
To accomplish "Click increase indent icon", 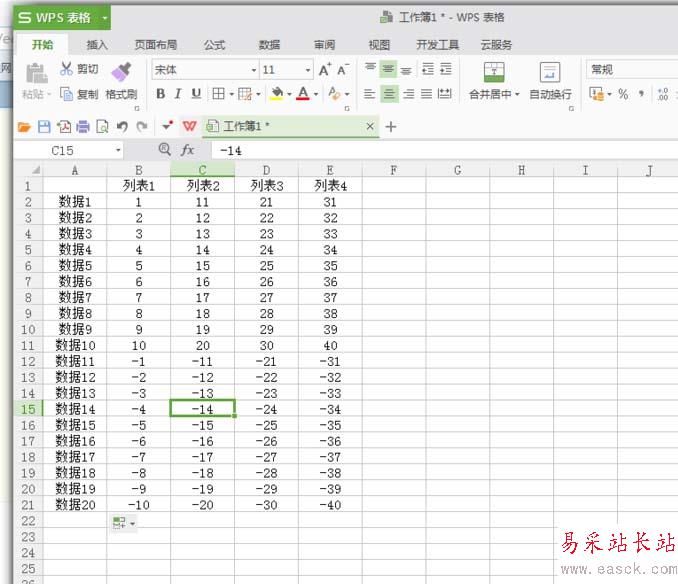I will (446, 69).
